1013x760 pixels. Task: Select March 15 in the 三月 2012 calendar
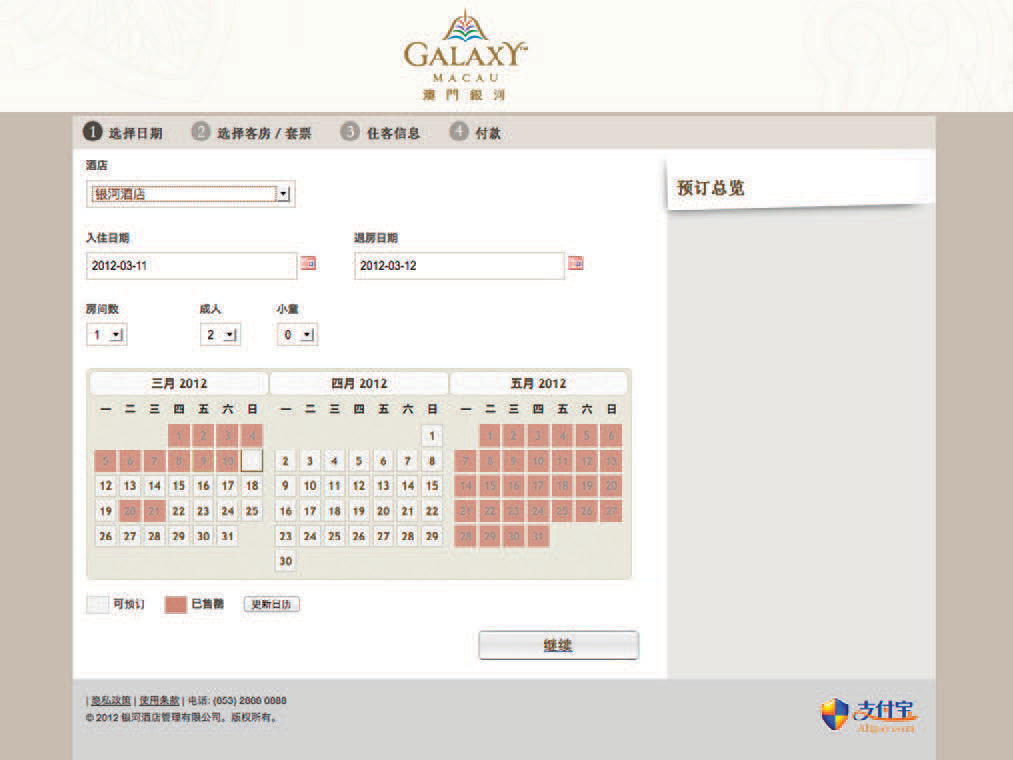(x=179, y=486)
